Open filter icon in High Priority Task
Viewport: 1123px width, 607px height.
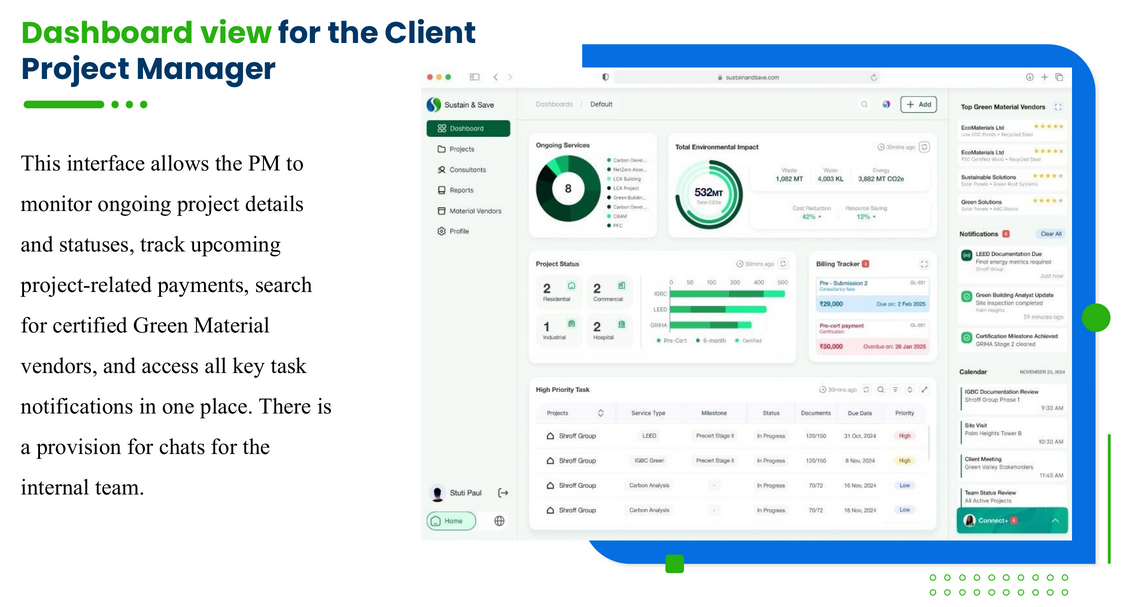[895, 390]
